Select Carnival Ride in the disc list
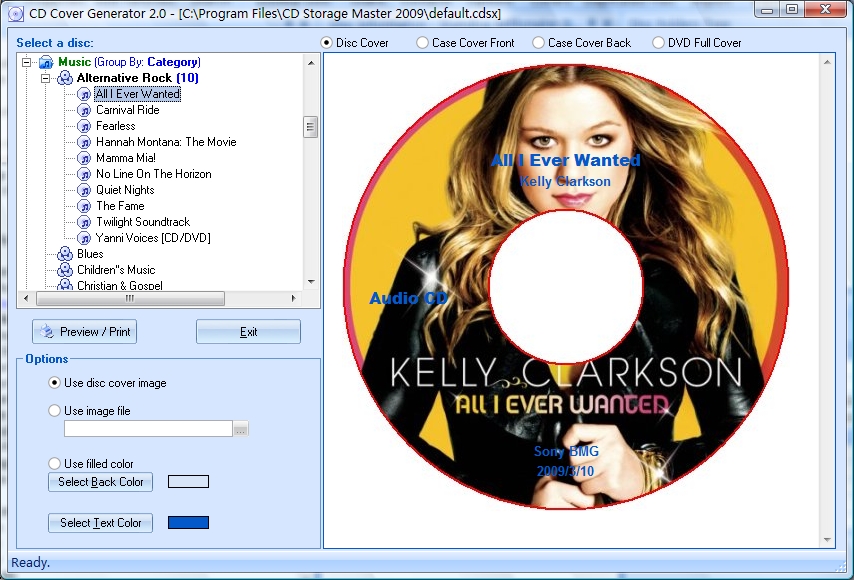 tap(128, 110)
